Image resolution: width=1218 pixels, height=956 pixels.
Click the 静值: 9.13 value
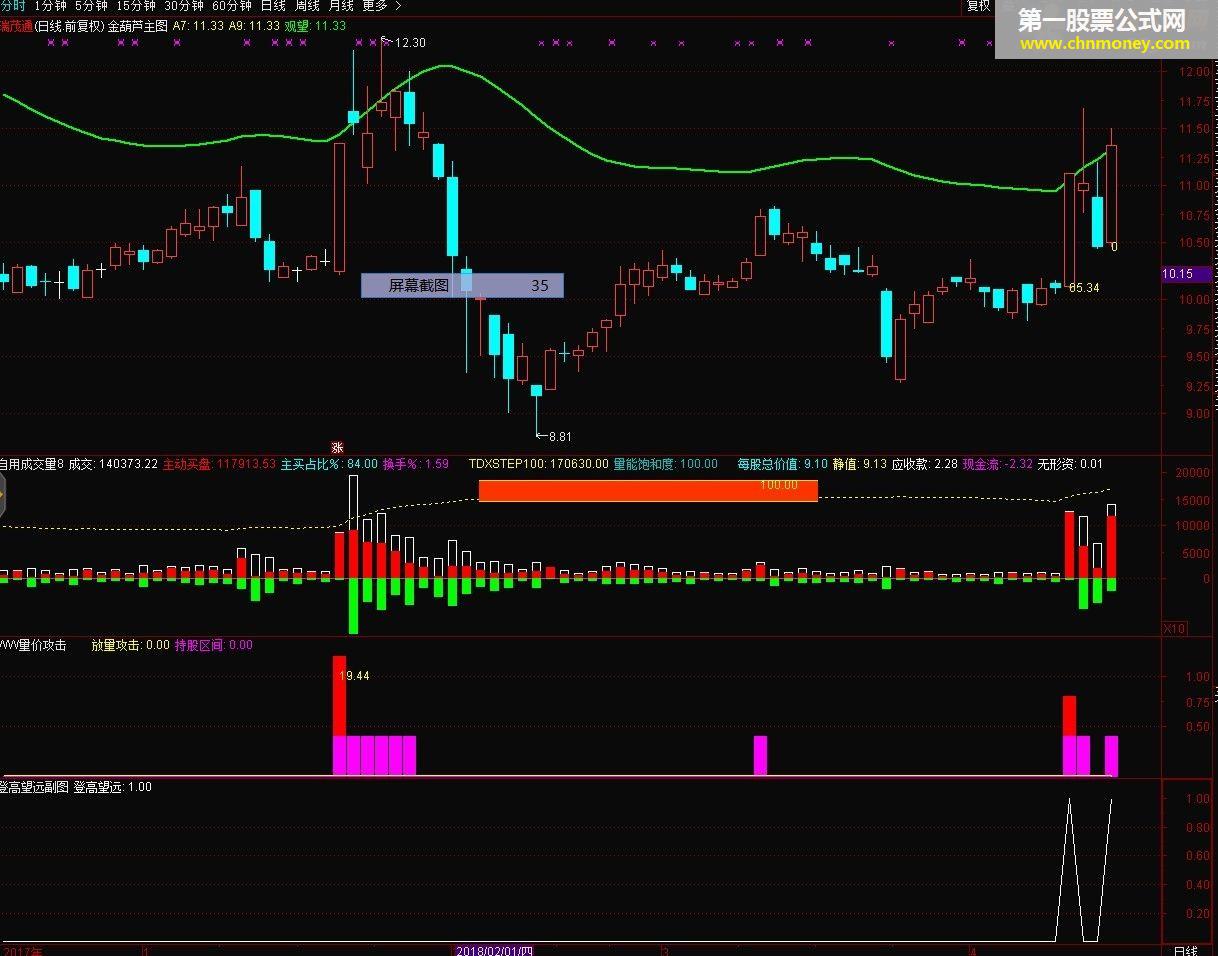click(860, 464)
